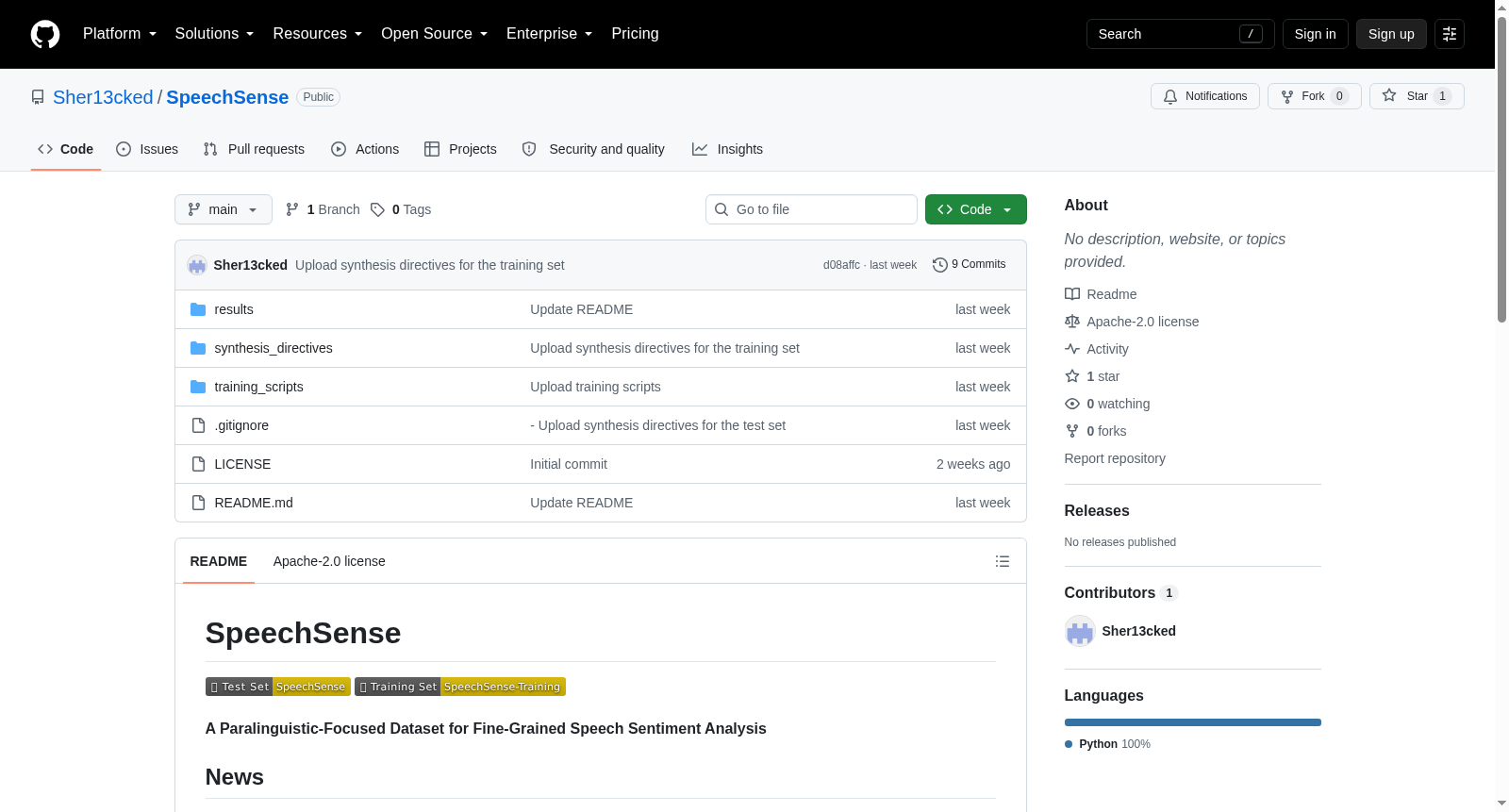Open the README outline icon
The width and height of the screenshot is (1509, 812).
pos(1003,561)
